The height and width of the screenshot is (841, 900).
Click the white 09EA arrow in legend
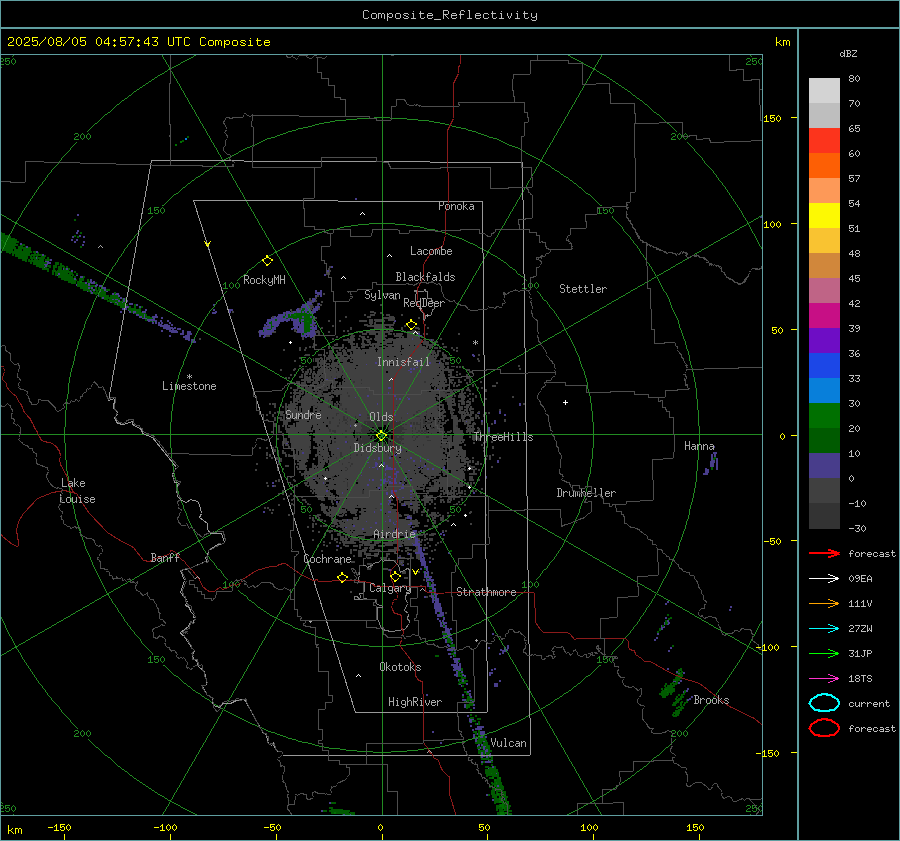point(824,578)
